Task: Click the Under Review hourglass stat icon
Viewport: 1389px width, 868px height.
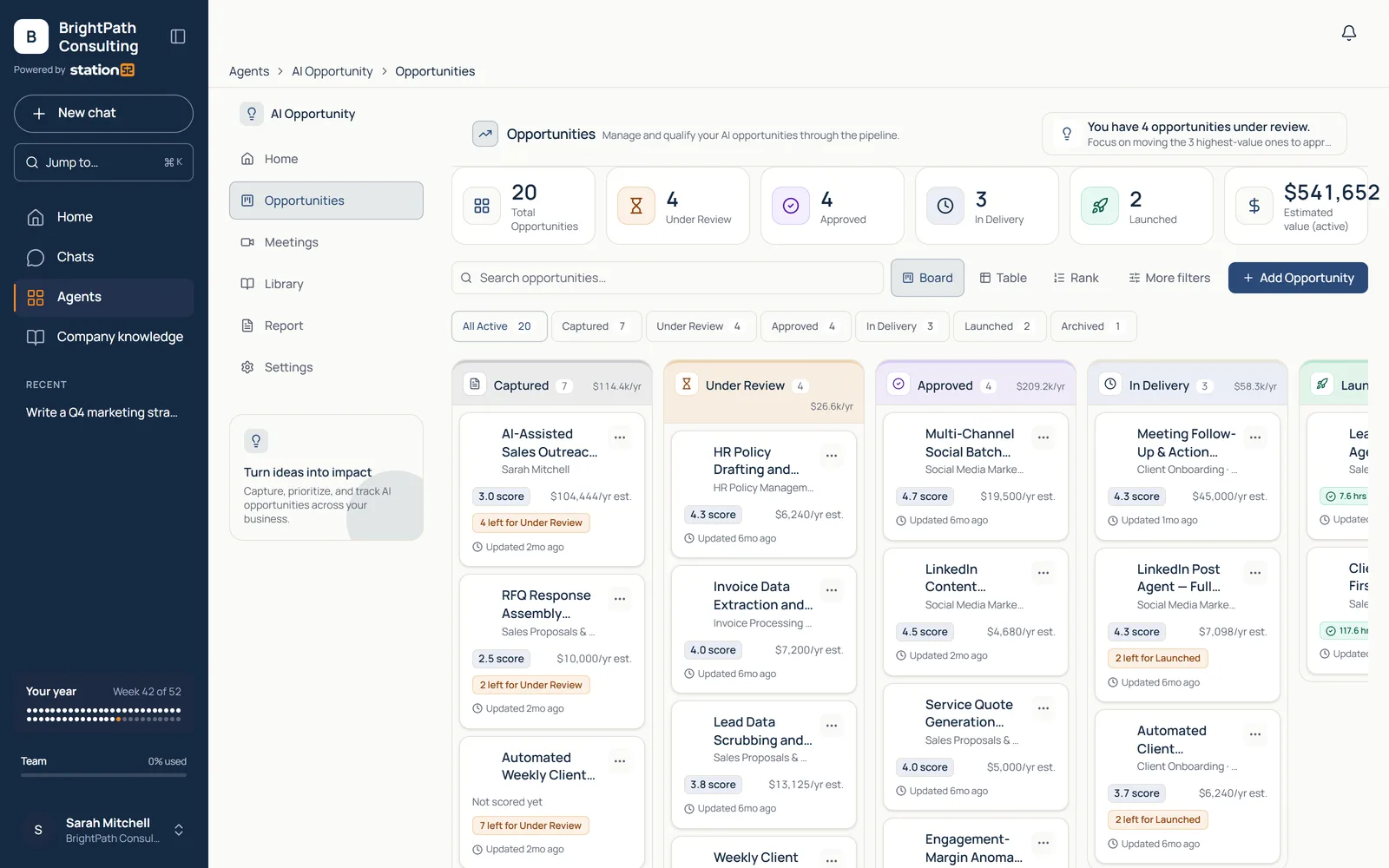Action: coord(636,206)
